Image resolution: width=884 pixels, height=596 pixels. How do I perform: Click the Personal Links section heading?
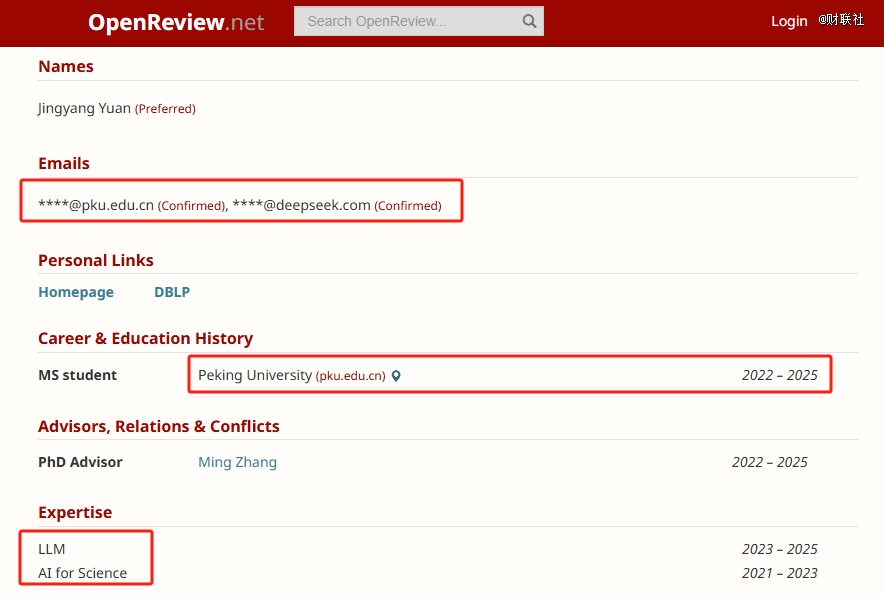[96, 260]
